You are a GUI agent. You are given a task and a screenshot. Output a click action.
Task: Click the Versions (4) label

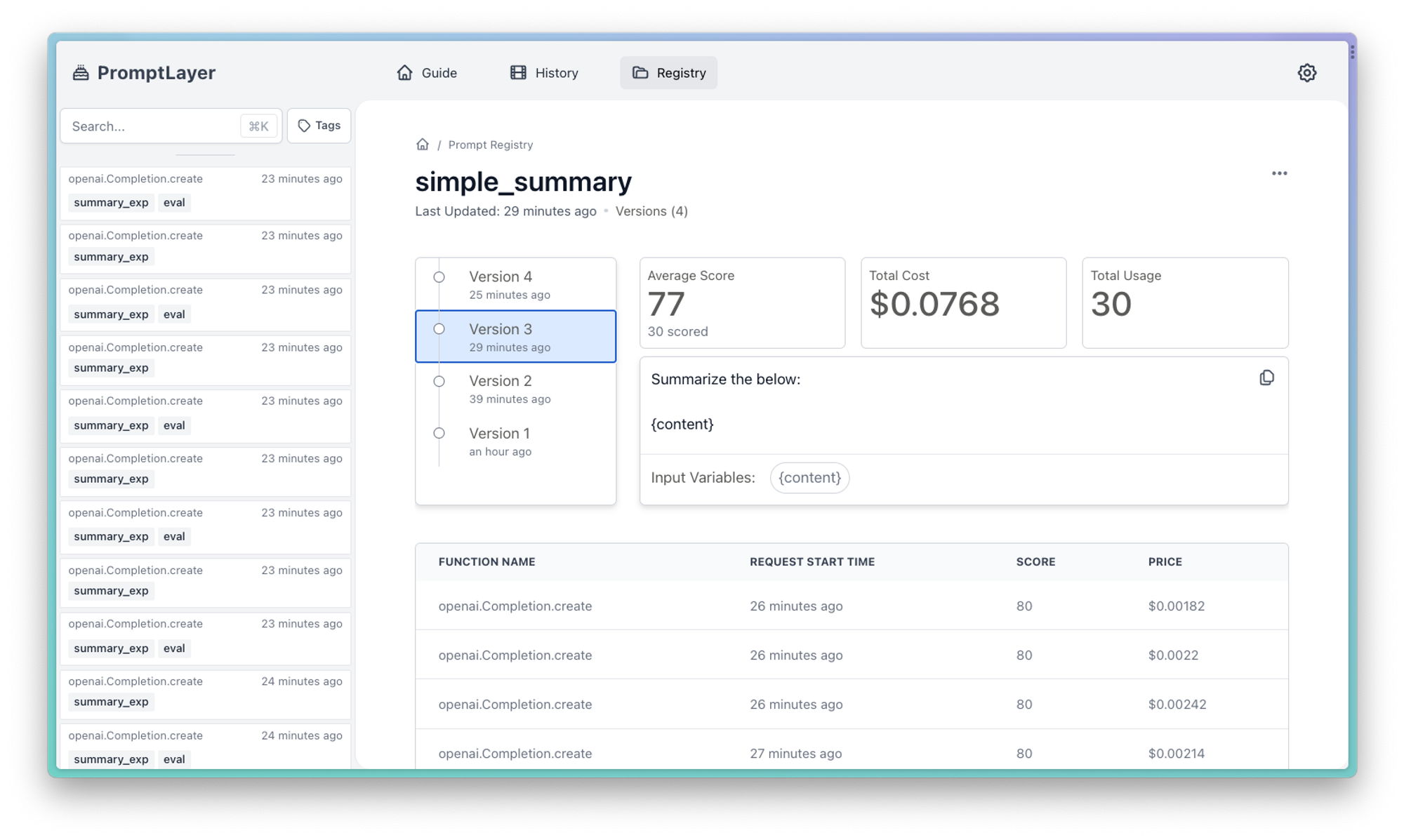coord(651,211)
